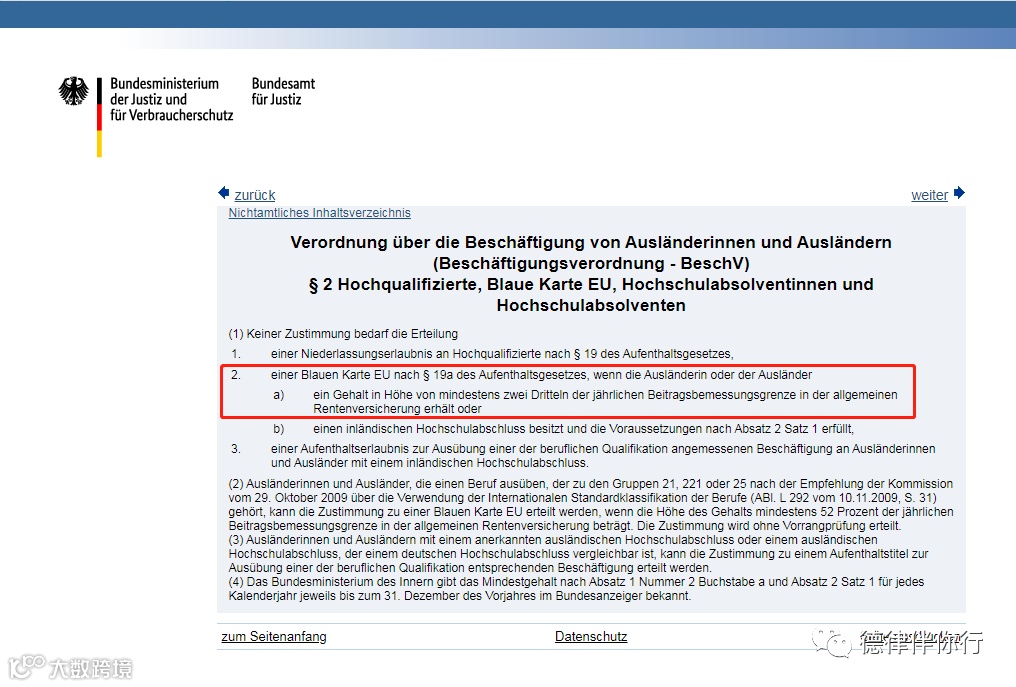Click the heading '§ 2 Hochqualifizierte, Blaue Karte EU'
Screen dimensions: 1016x687
tap(591, 295)
